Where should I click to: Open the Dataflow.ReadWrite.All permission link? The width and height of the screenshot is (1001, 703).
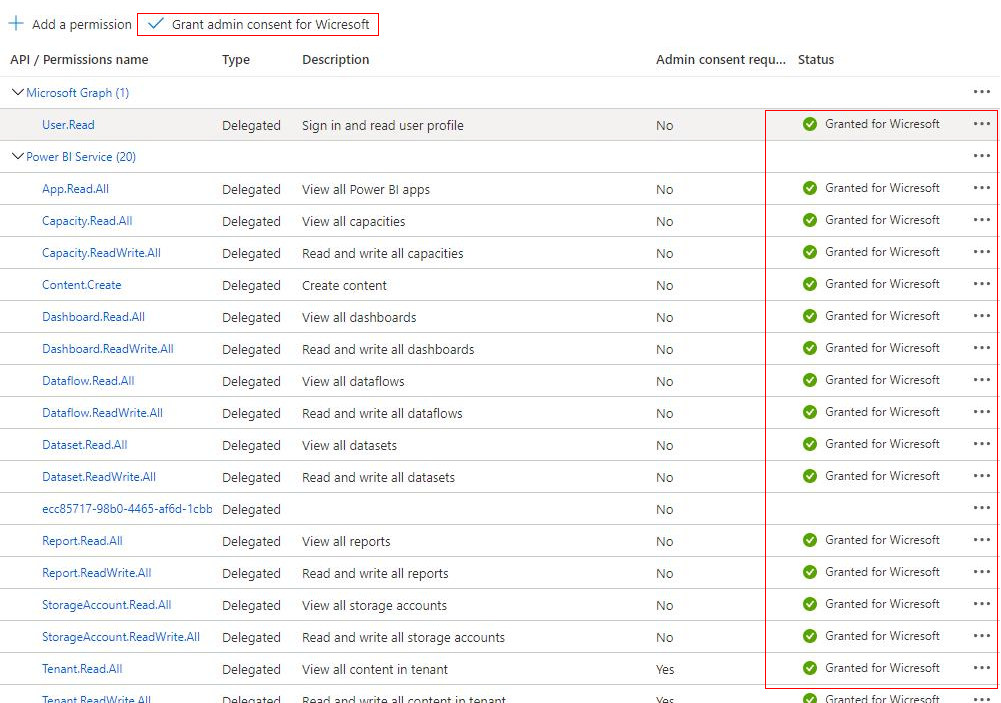(x=102, y=412)
